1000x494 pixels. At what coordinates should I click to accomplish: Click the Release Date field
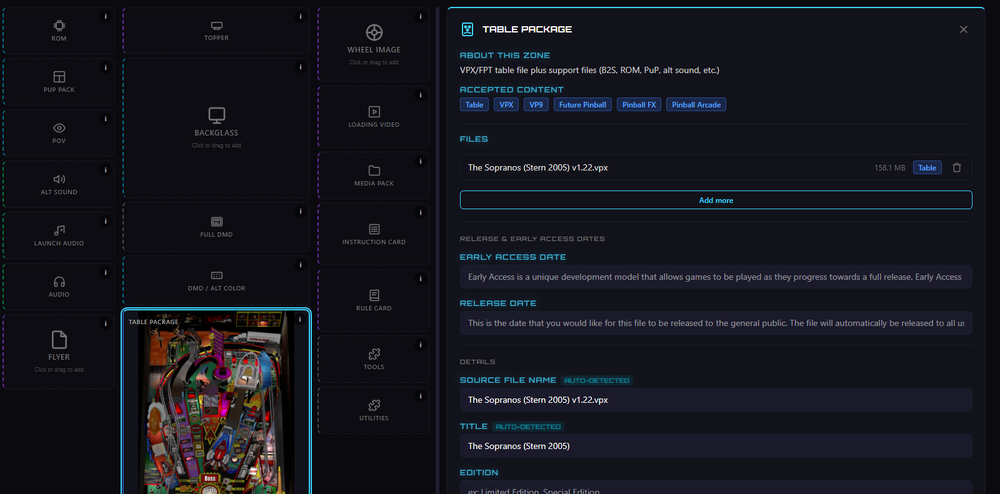coord(716,323)
